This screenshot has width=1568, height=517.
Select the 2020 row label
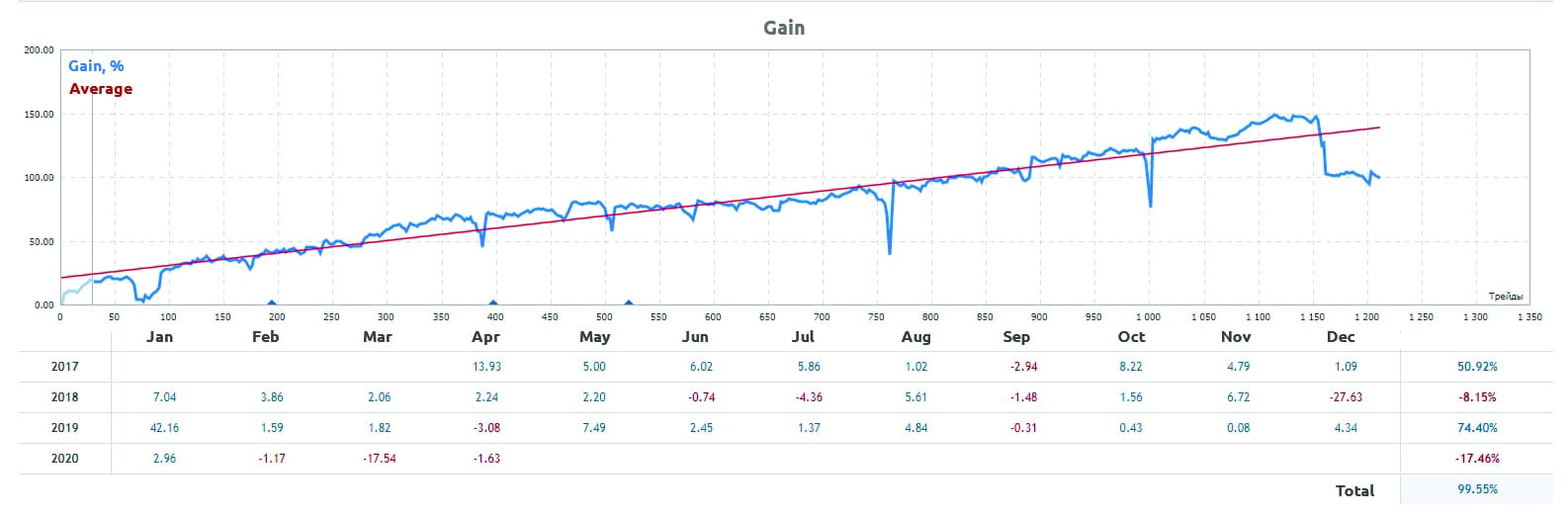[x=65, y=459]
